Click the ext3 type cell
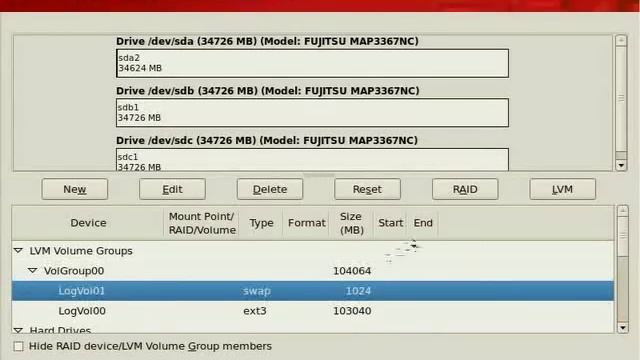 pos(255,311)
